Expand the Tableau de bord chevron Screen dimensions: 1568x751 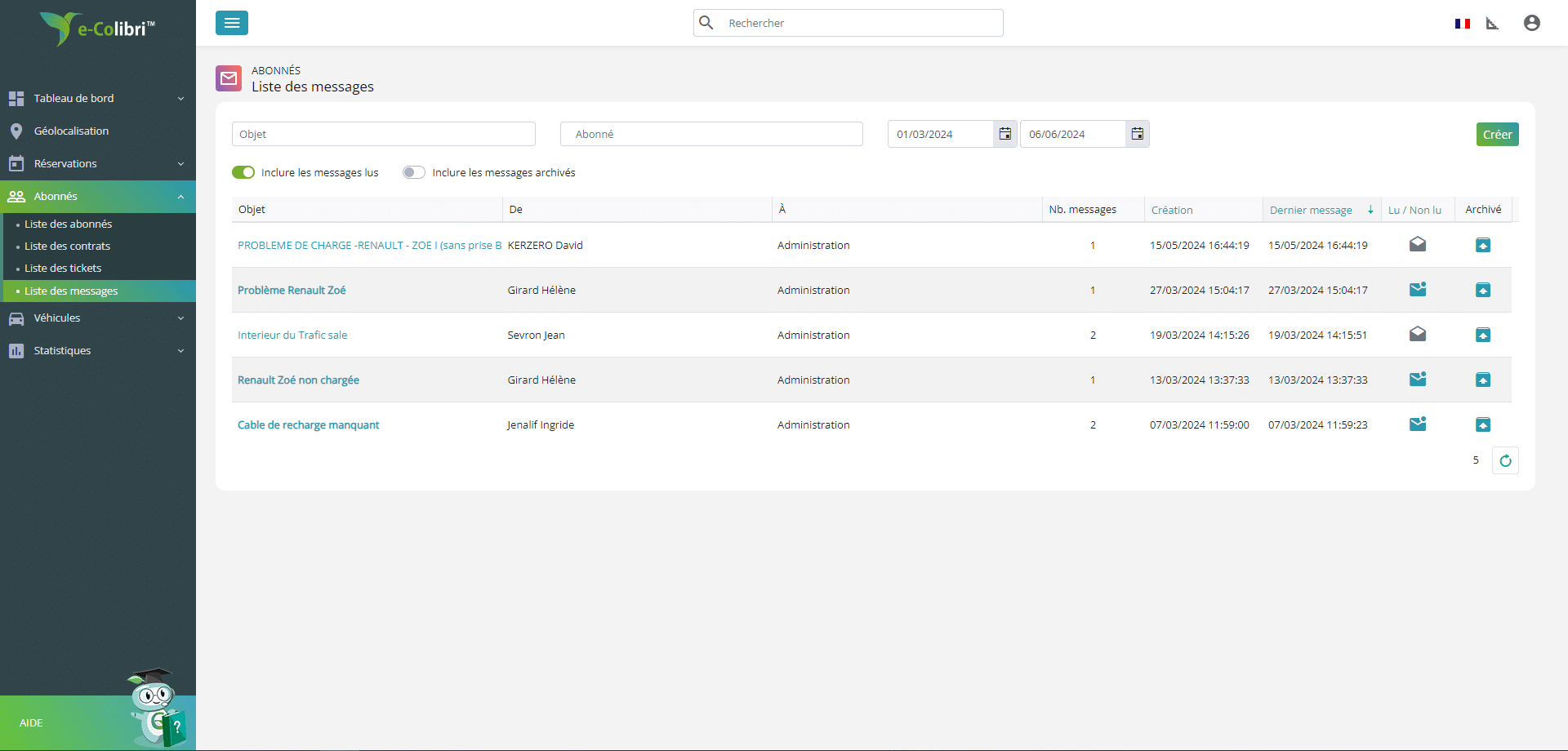tap(180, 99)
